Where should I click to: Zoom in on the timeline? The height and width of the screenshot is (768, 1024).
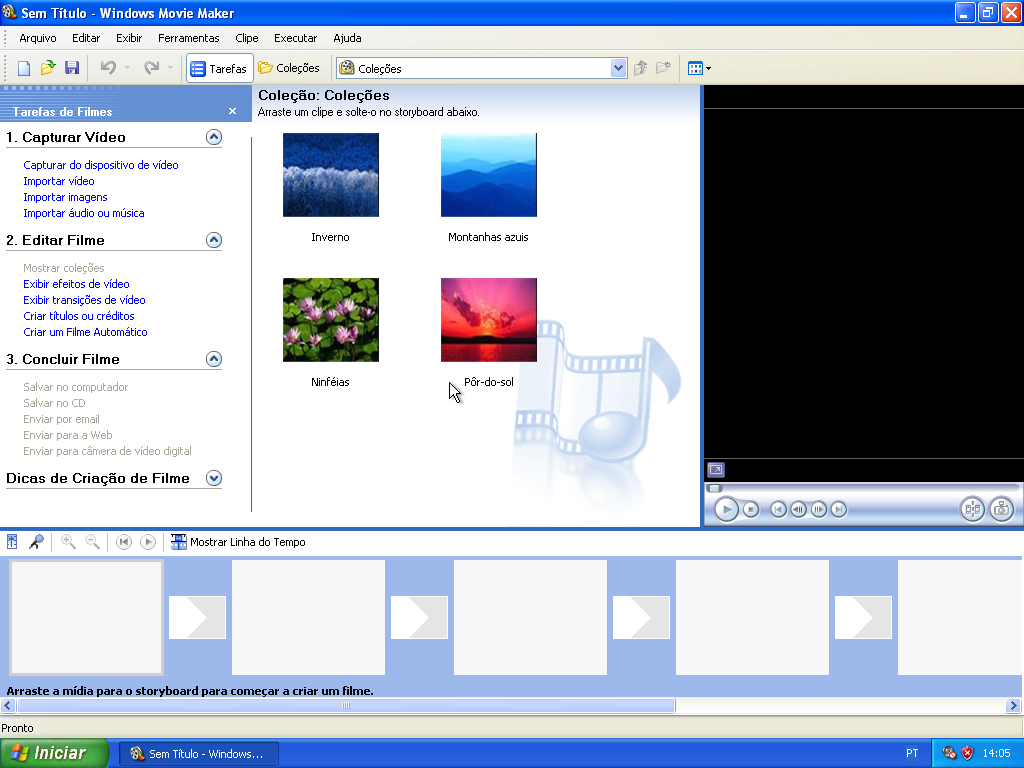(68, 542)
